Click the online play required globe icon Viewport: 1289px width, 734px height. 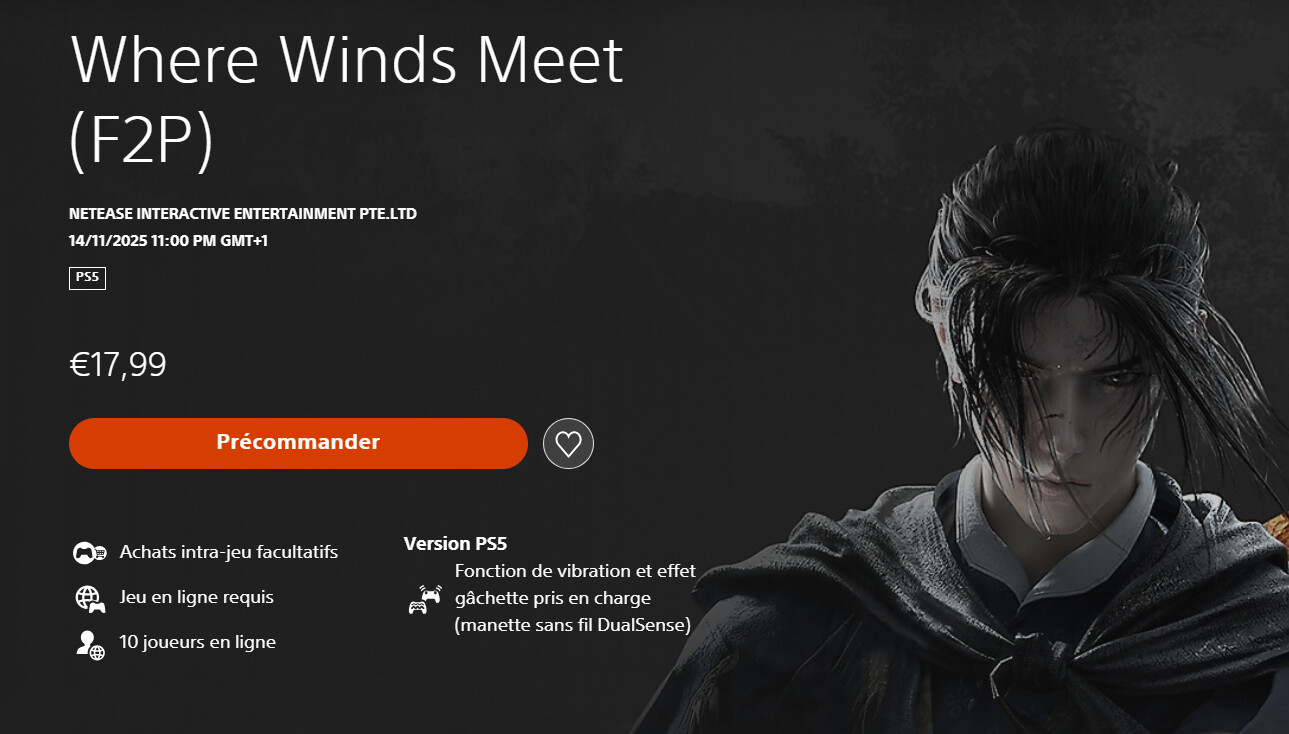coord(90,598)
